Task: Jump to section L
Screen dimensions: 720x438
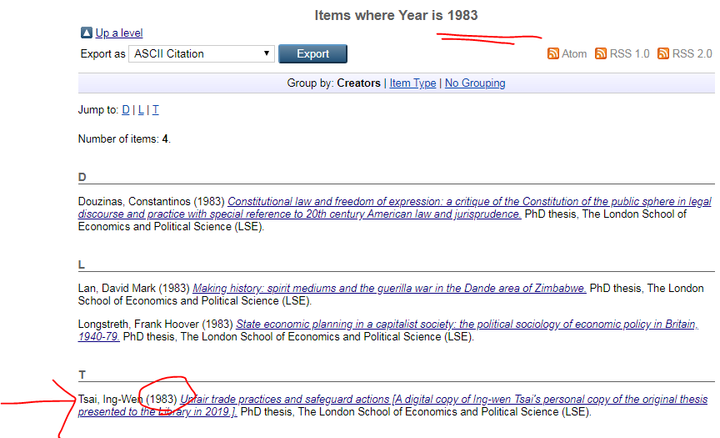Action: [x=141, y=110]
